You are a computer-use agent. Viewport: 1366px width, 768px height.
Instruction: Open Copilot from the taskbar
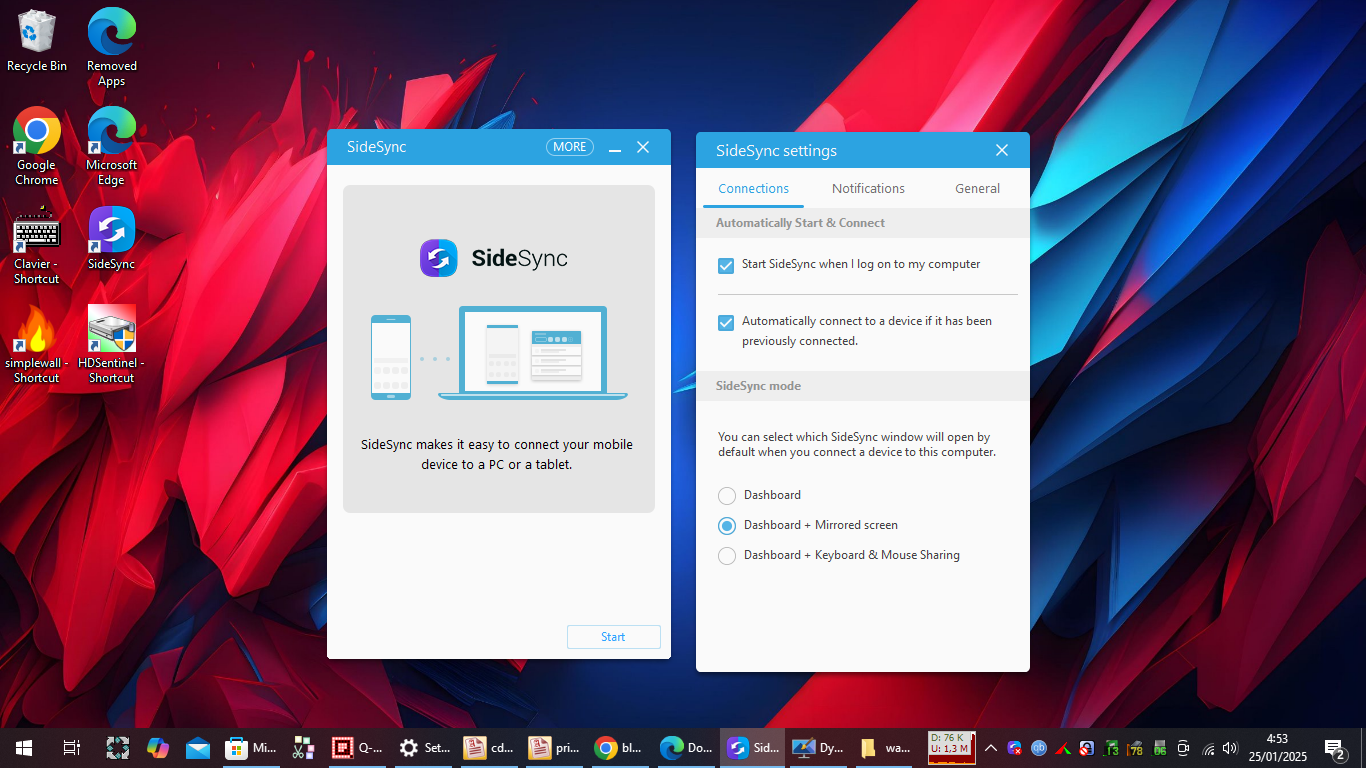(158, 747)
